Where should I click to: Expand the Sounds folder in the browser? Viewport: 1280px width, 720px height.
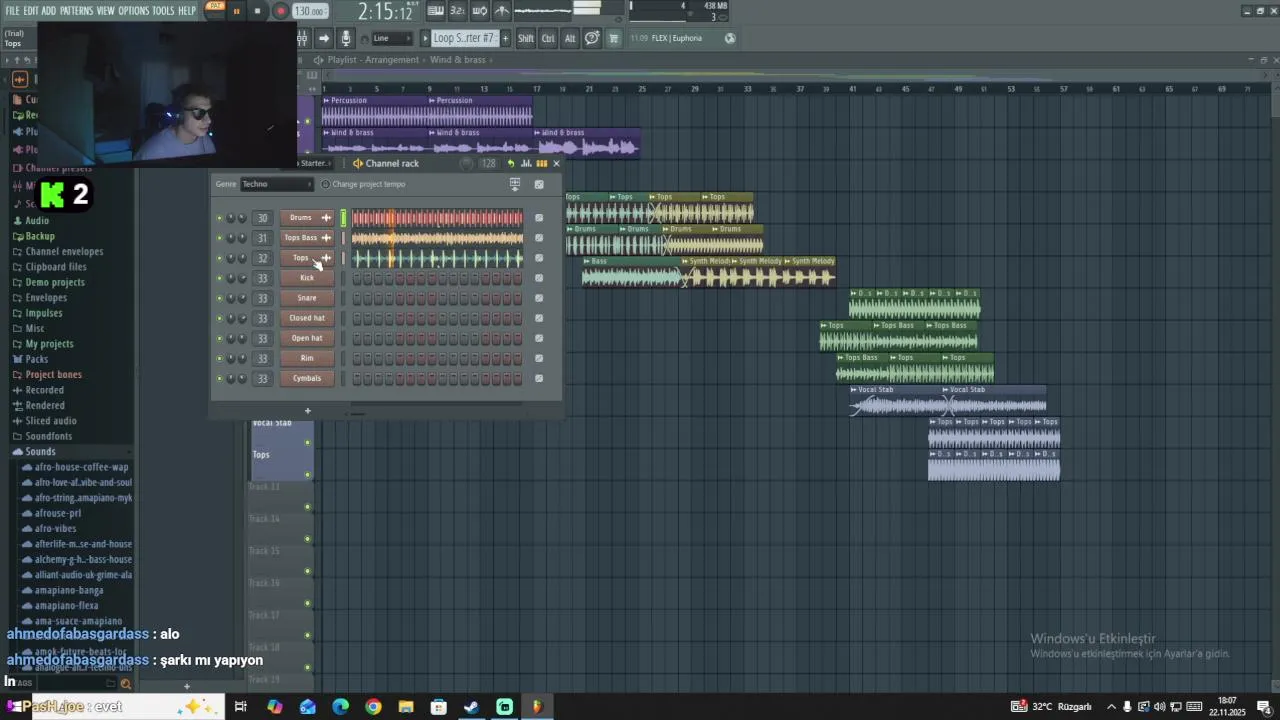40,452
